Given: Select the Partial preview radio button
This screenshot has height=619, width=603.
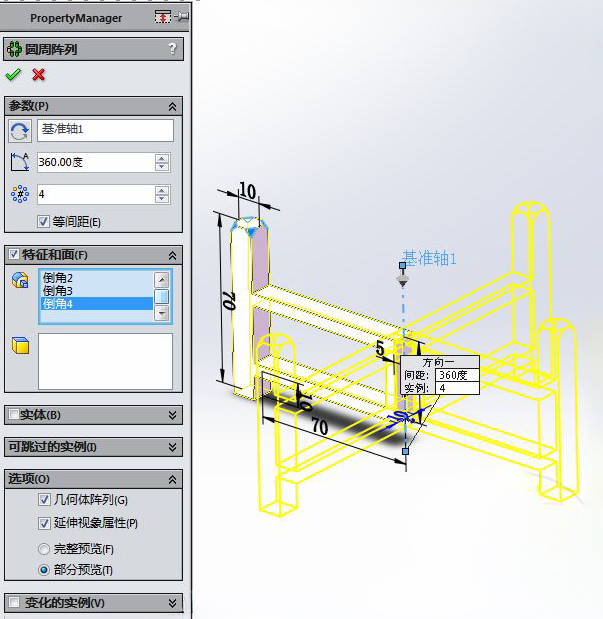Looking at the screenshot, I should 44,570.
